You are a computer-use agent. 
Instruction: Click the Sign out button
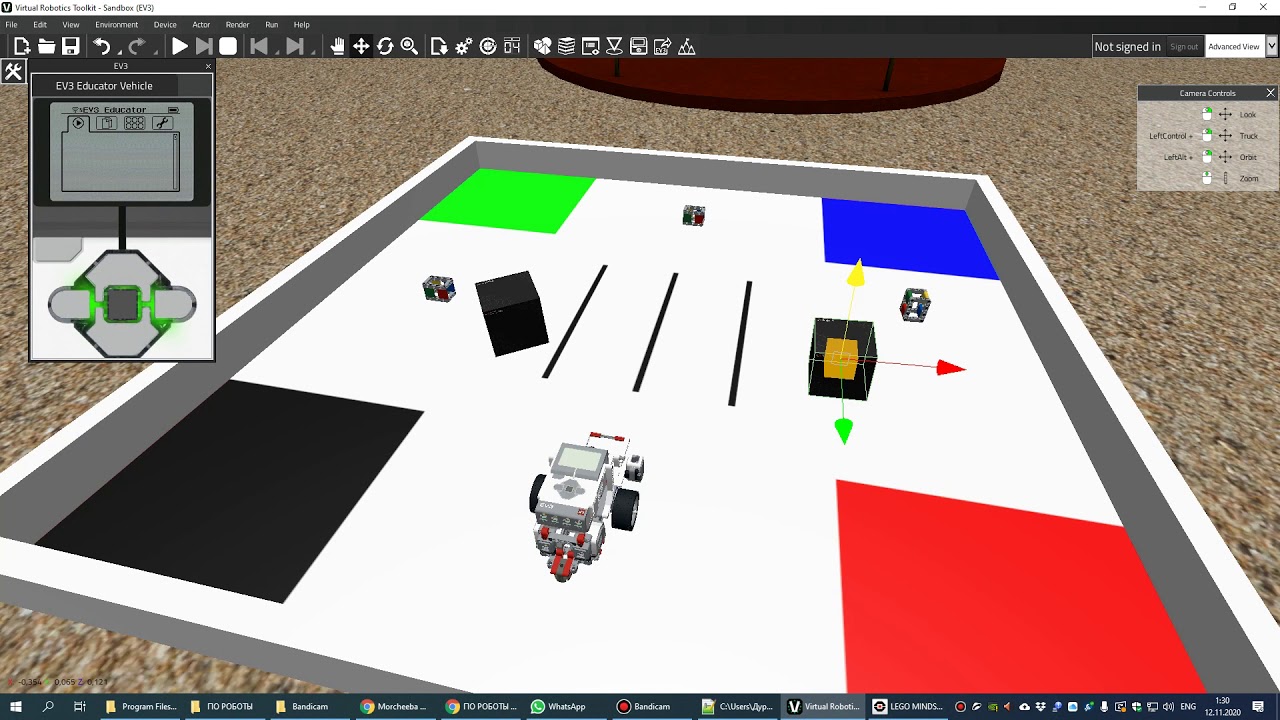1184,47
